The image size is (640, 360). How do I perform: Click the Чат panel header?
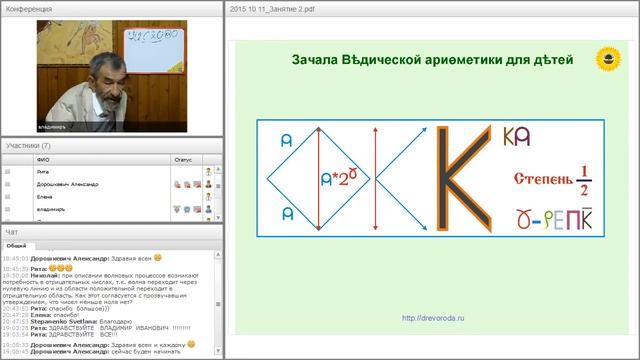[x=112, y=232]
